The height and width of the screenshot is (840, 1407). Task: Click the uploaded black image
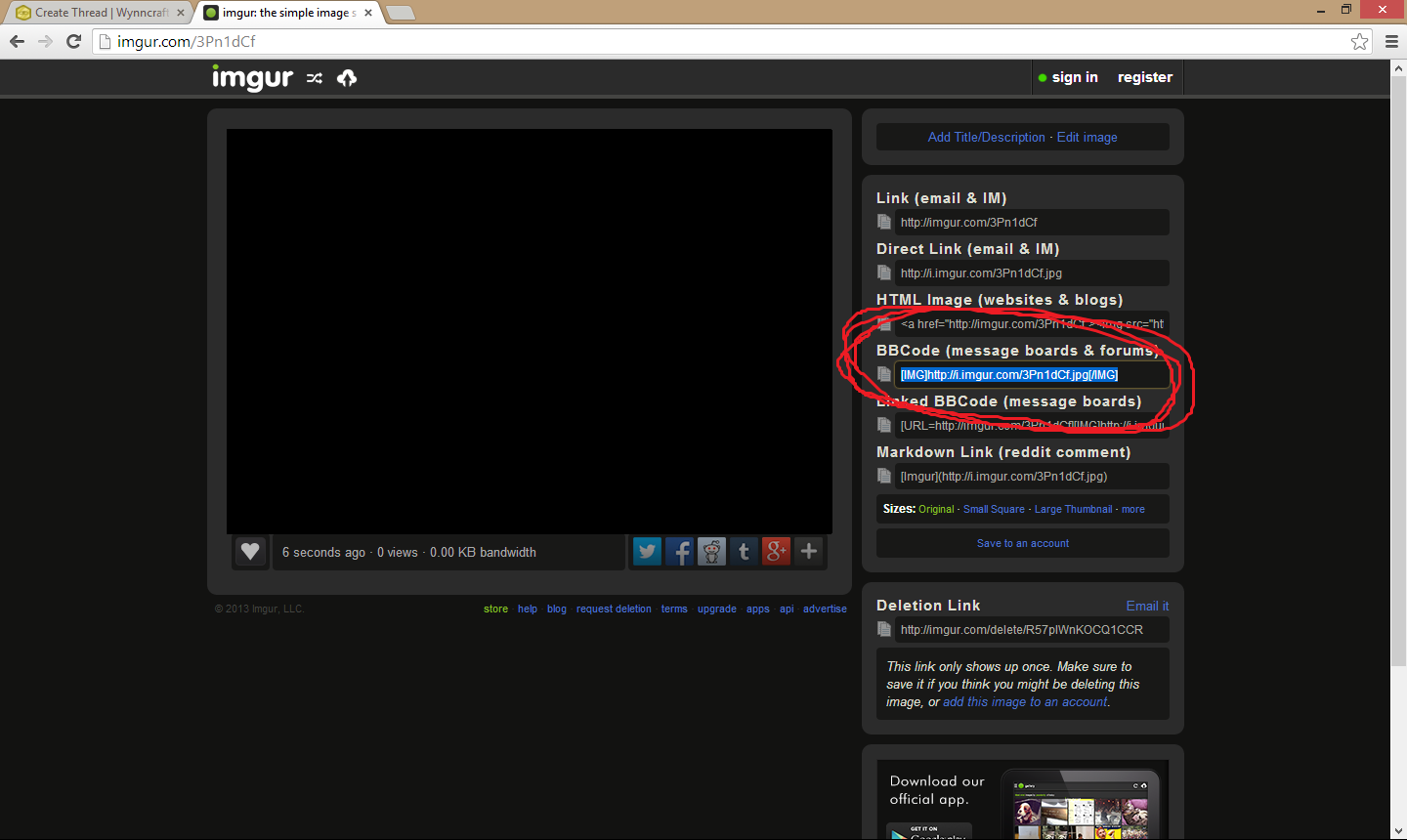530,331
